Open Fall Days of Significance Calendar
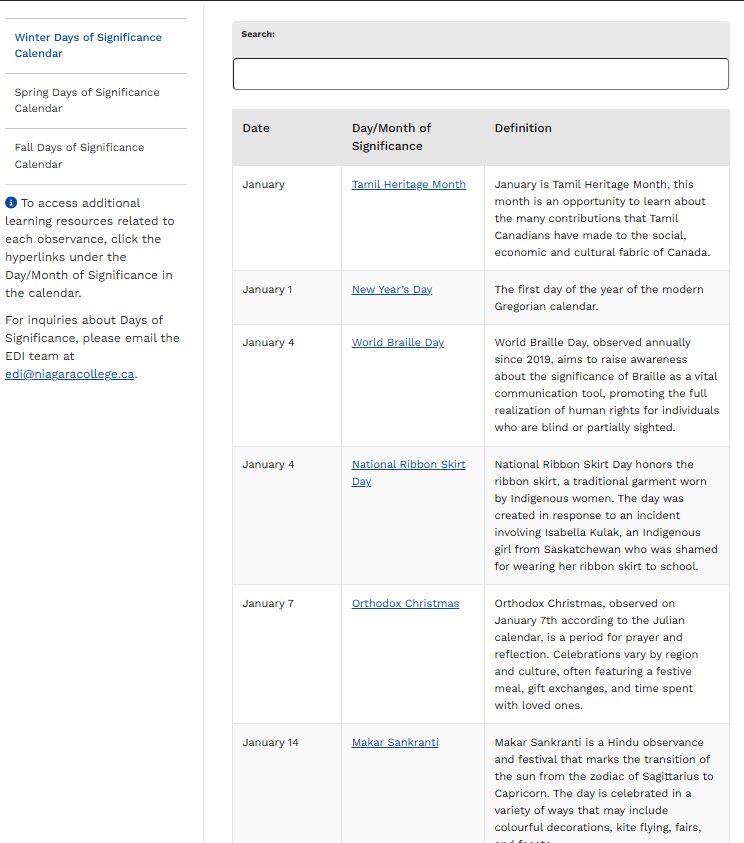 (x=79, y=155)
